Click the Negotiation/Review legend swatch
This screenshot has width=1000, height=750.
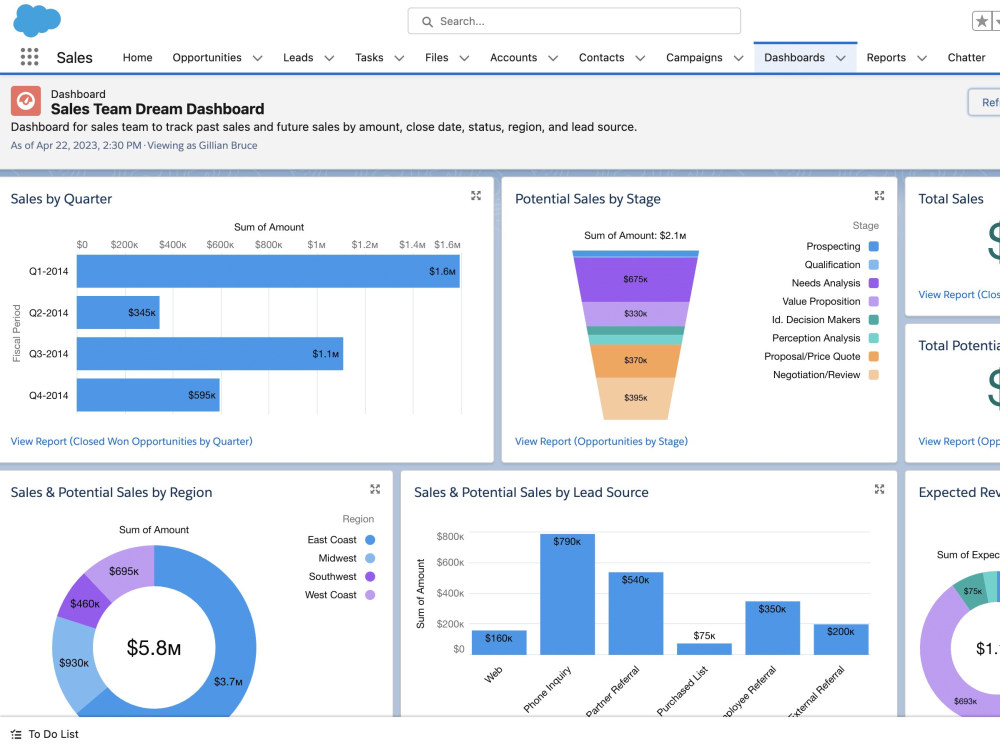pyautogui.click(x=874, y=375)
